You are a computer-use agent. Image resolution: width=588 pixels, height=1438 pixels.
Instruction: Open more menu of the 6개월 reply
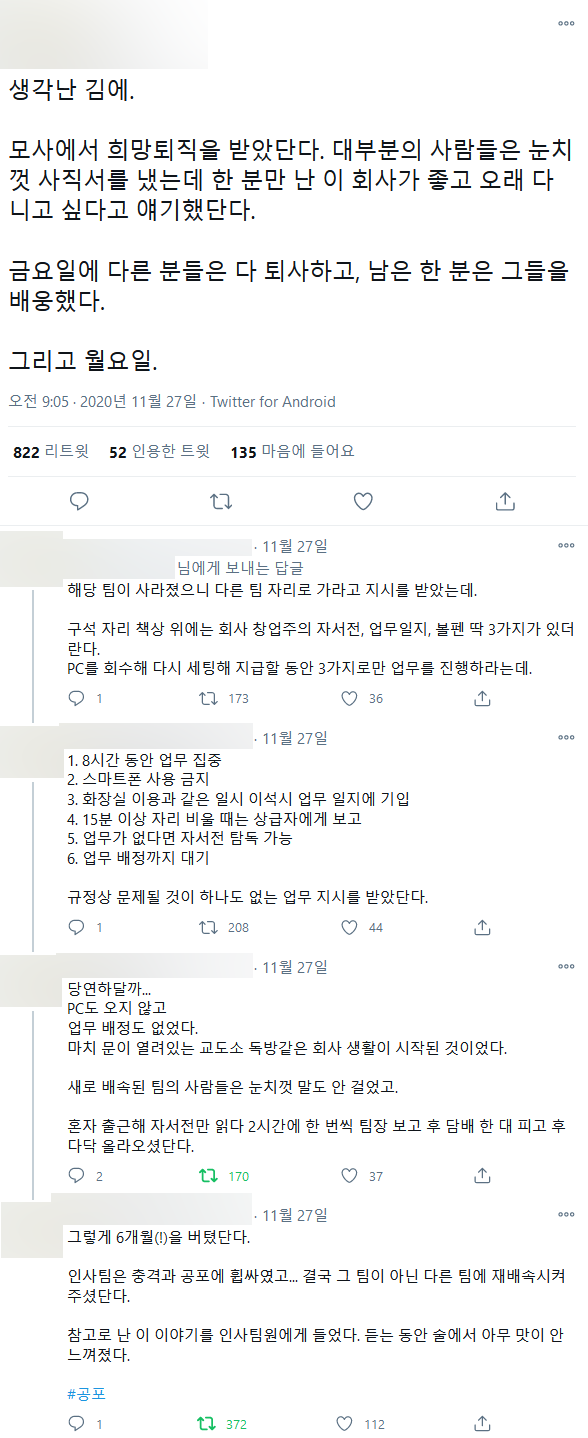566,1215
